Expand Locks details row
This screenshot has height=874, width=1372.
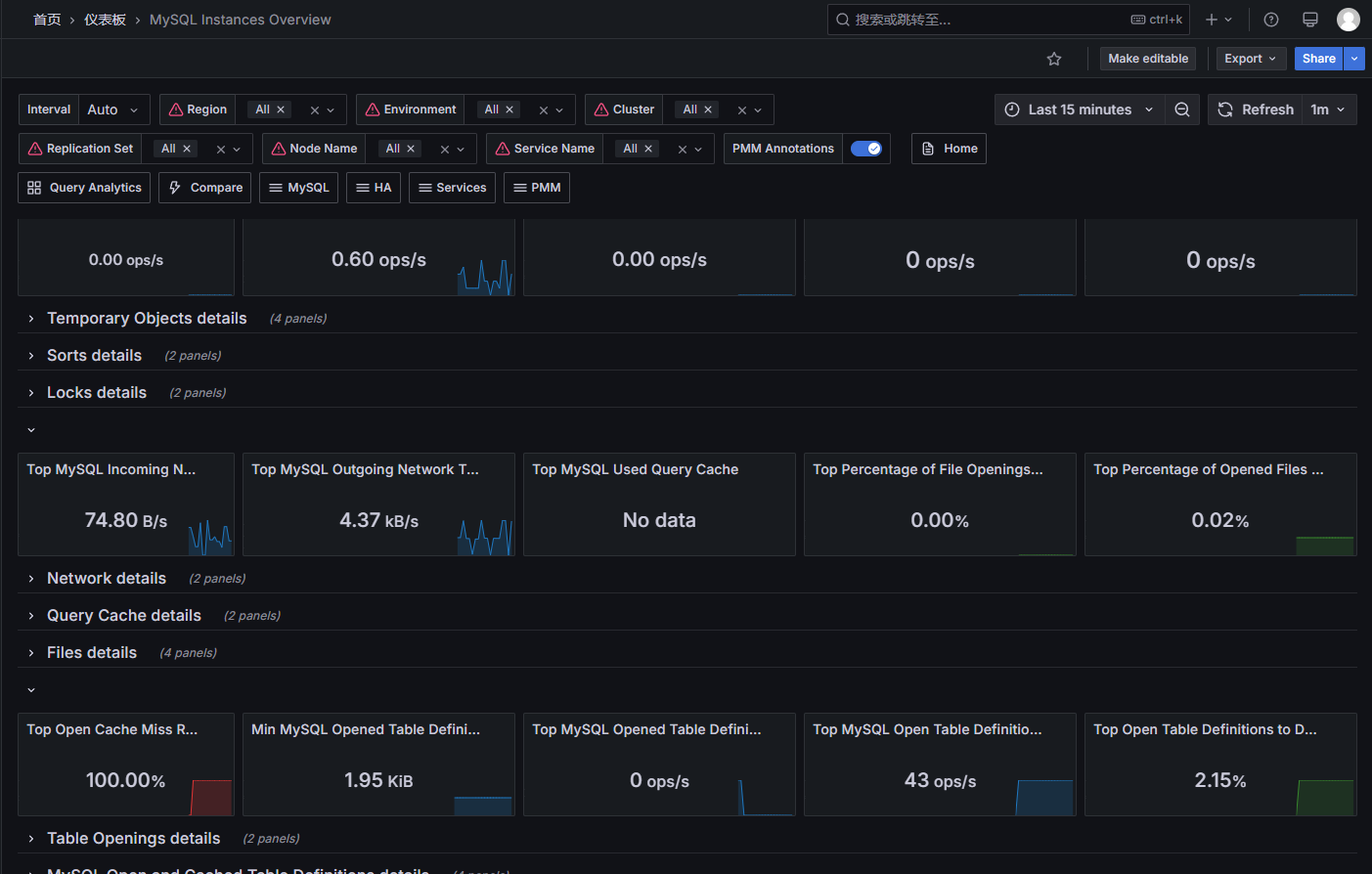(97, 393)
